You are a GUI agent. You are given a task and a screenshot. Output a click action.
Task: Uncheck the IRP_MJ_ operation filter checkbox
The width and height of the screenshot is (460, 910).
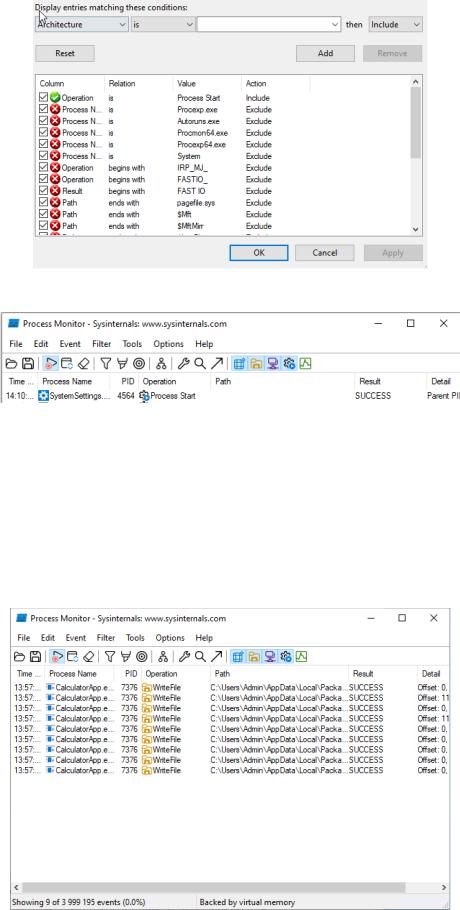point(44,168)
